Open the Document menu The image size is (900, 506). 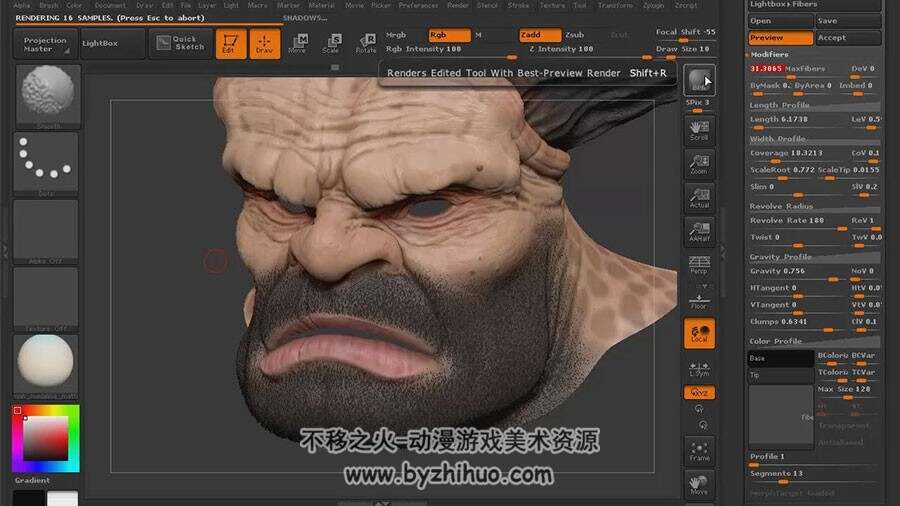click(x=110, y=5)
